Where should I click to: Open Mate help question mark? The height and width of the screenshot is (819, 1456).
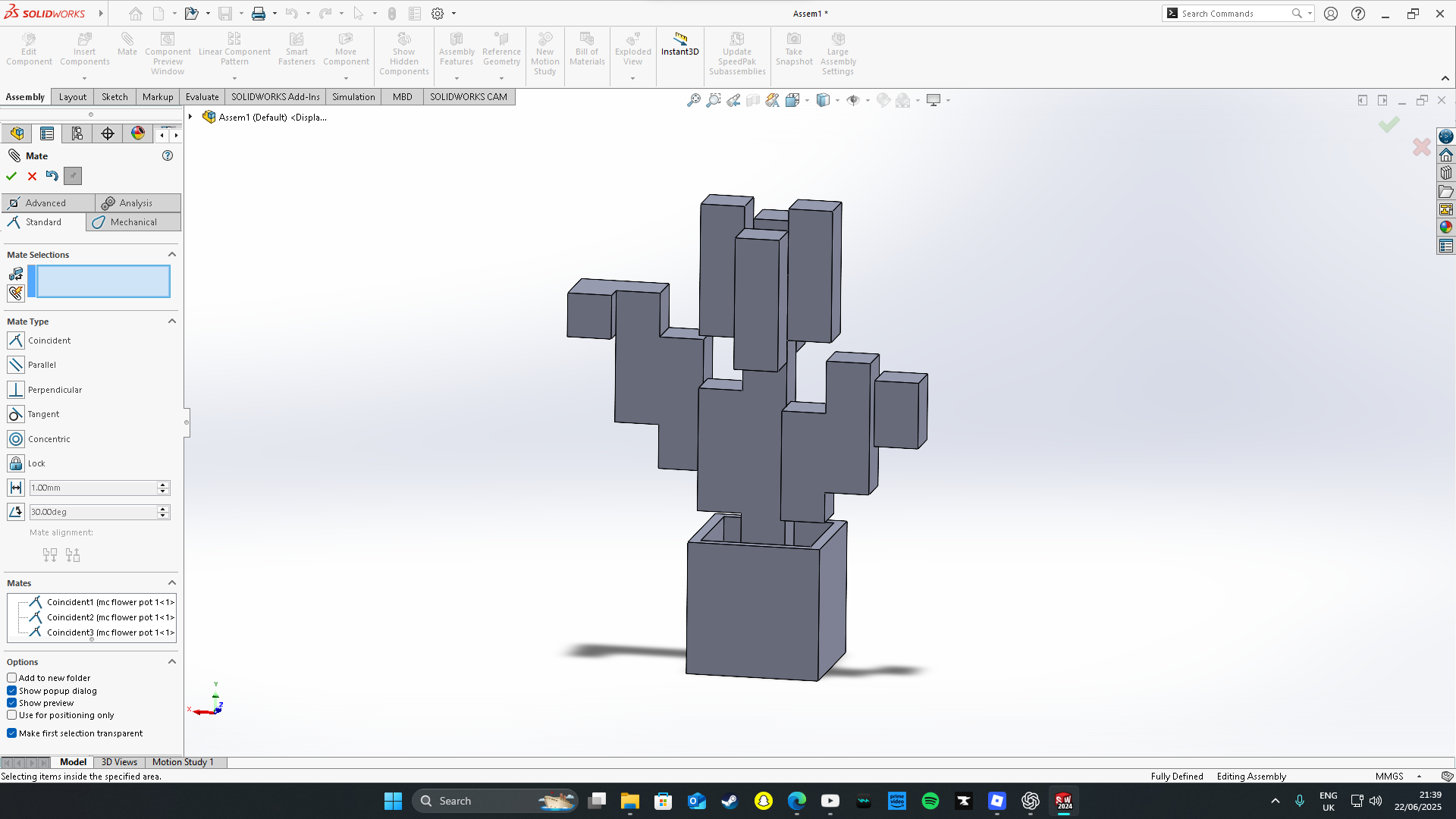[168, 155]
